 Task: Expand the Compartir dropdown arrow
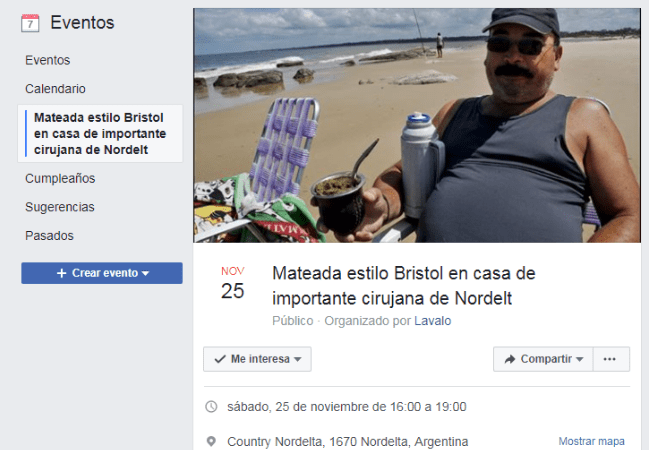click(x=579, y=359)
